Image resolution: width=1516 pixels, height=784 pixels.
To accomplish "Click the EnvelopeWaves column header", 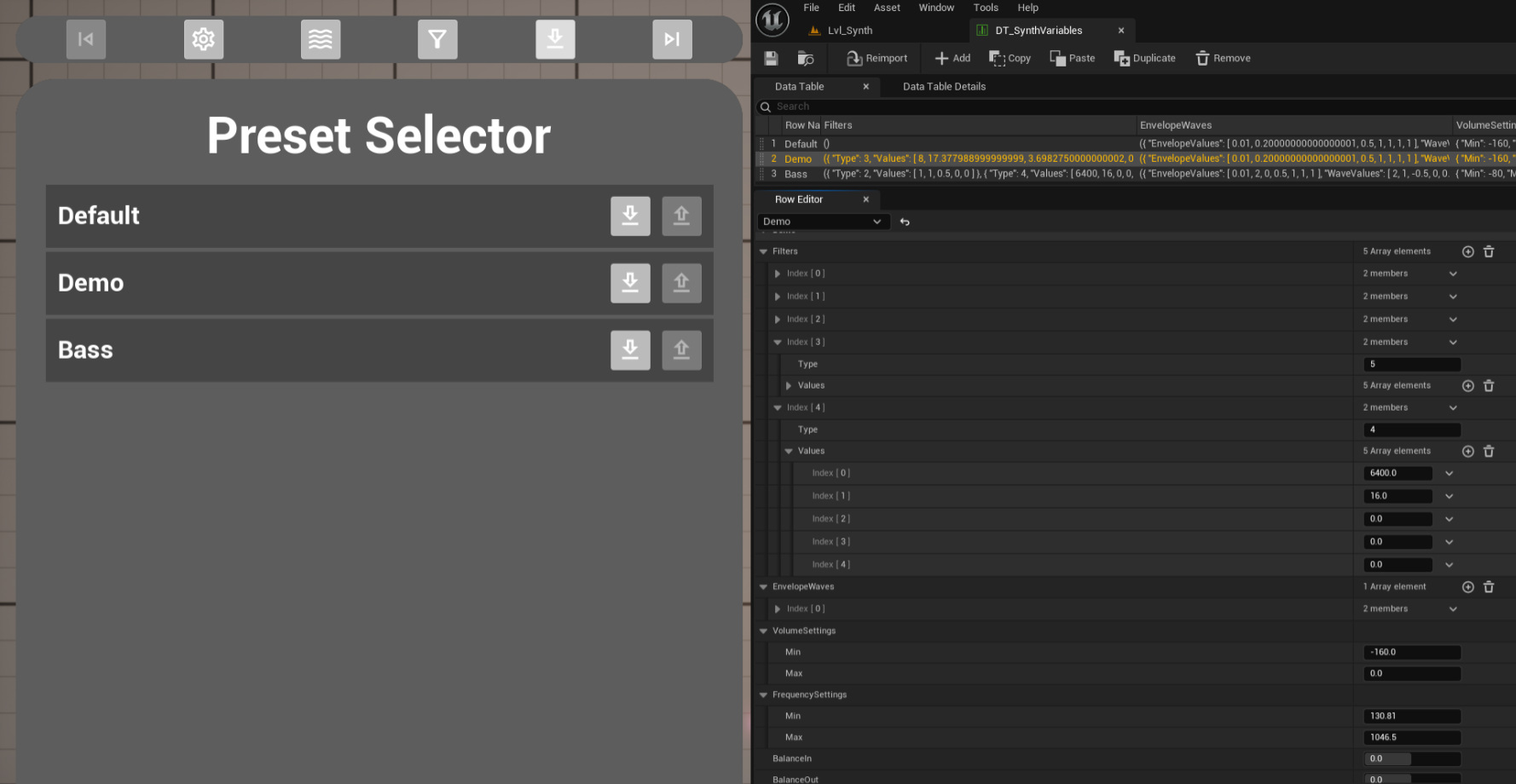I will [1293, 125].
